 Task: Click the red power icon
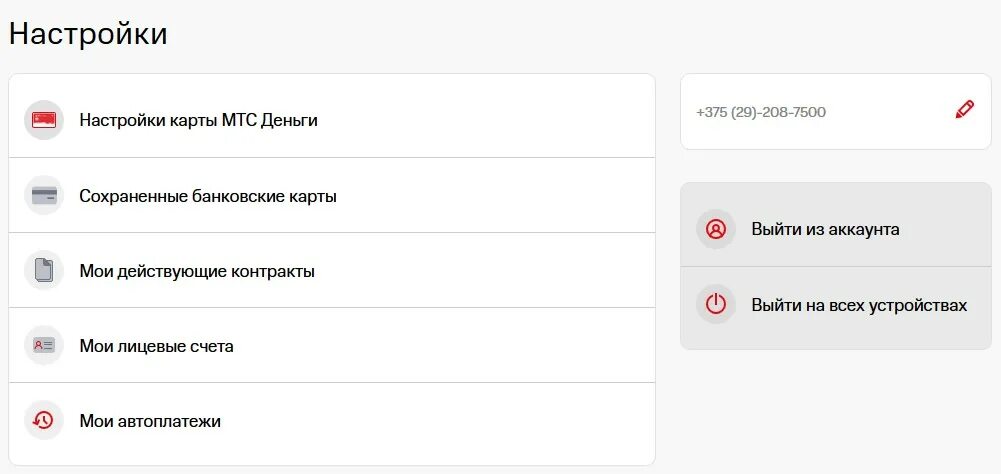point(716,304)
